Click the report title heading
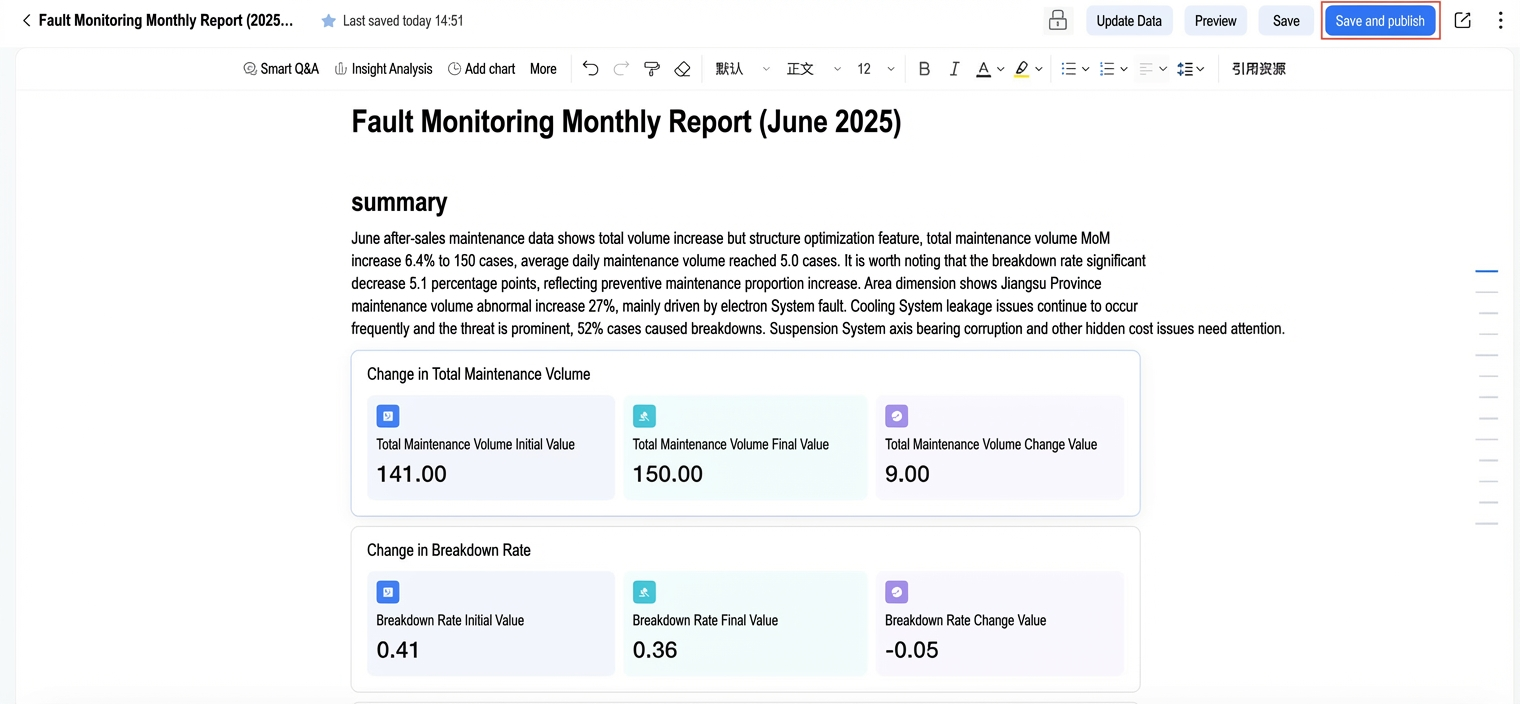Screen dimensions: 1520x704 point(626,122)
